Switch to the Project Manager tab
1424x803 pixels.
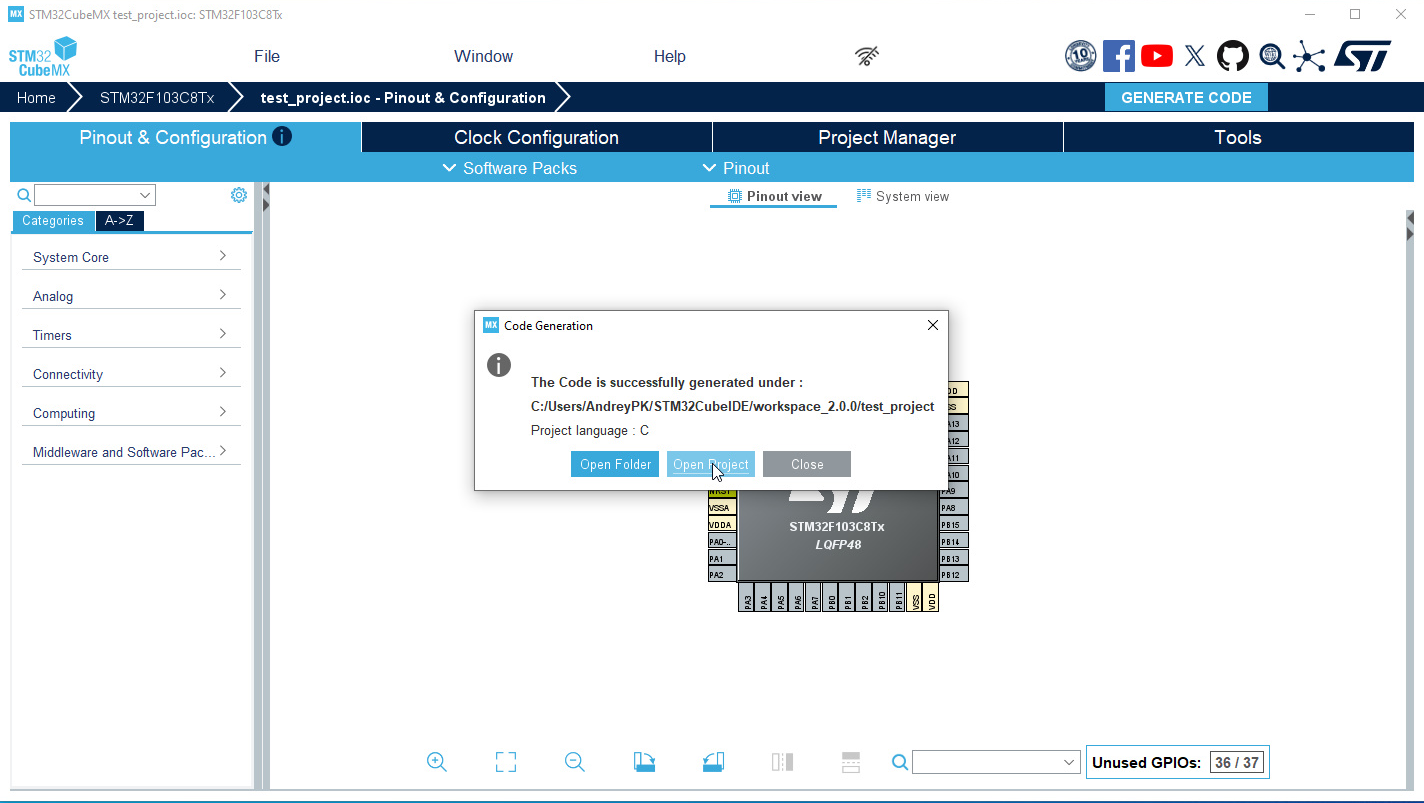(x=887, y=137)
